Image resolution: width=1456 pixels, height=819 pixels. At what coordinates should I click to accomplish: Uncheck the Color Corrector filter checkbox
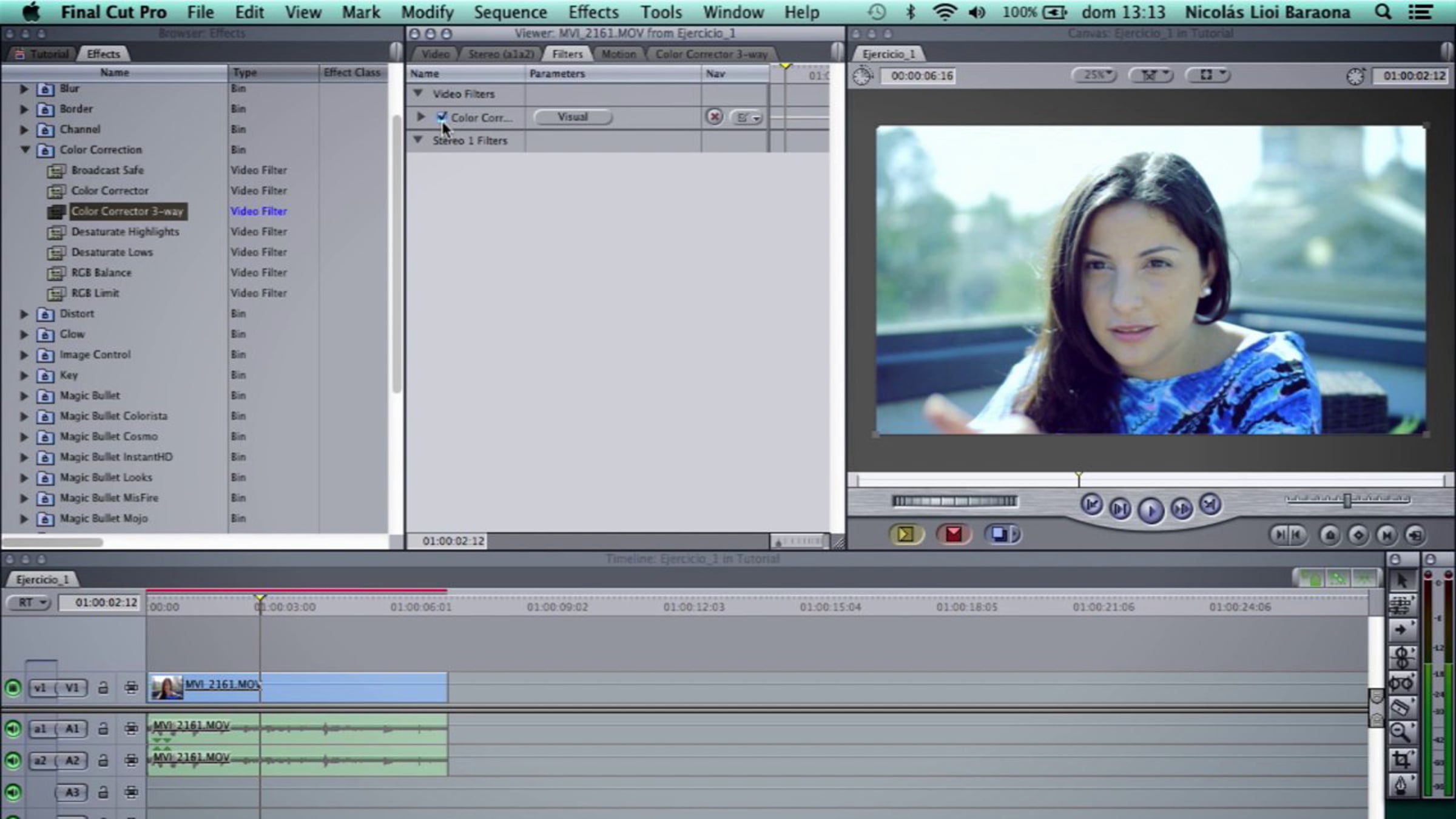pos(442,116)
